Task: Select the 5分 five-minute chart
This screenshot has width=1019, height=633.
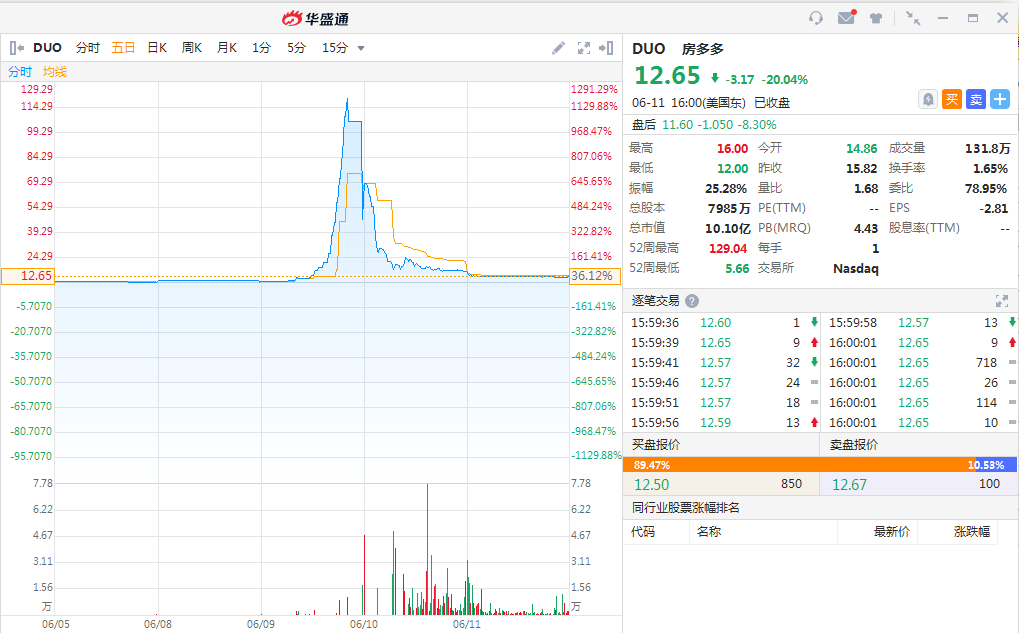Action: (x=296, y=48)
